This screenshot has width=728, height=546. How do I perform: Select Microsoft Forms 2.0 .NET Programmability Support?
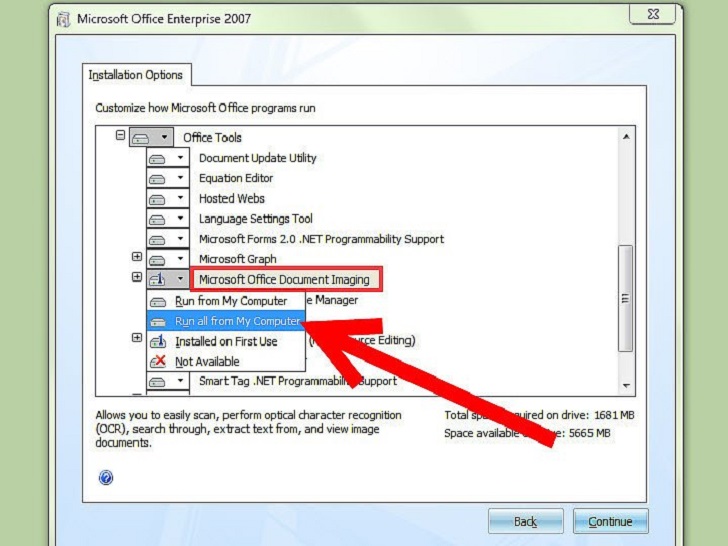click(321, 239)
